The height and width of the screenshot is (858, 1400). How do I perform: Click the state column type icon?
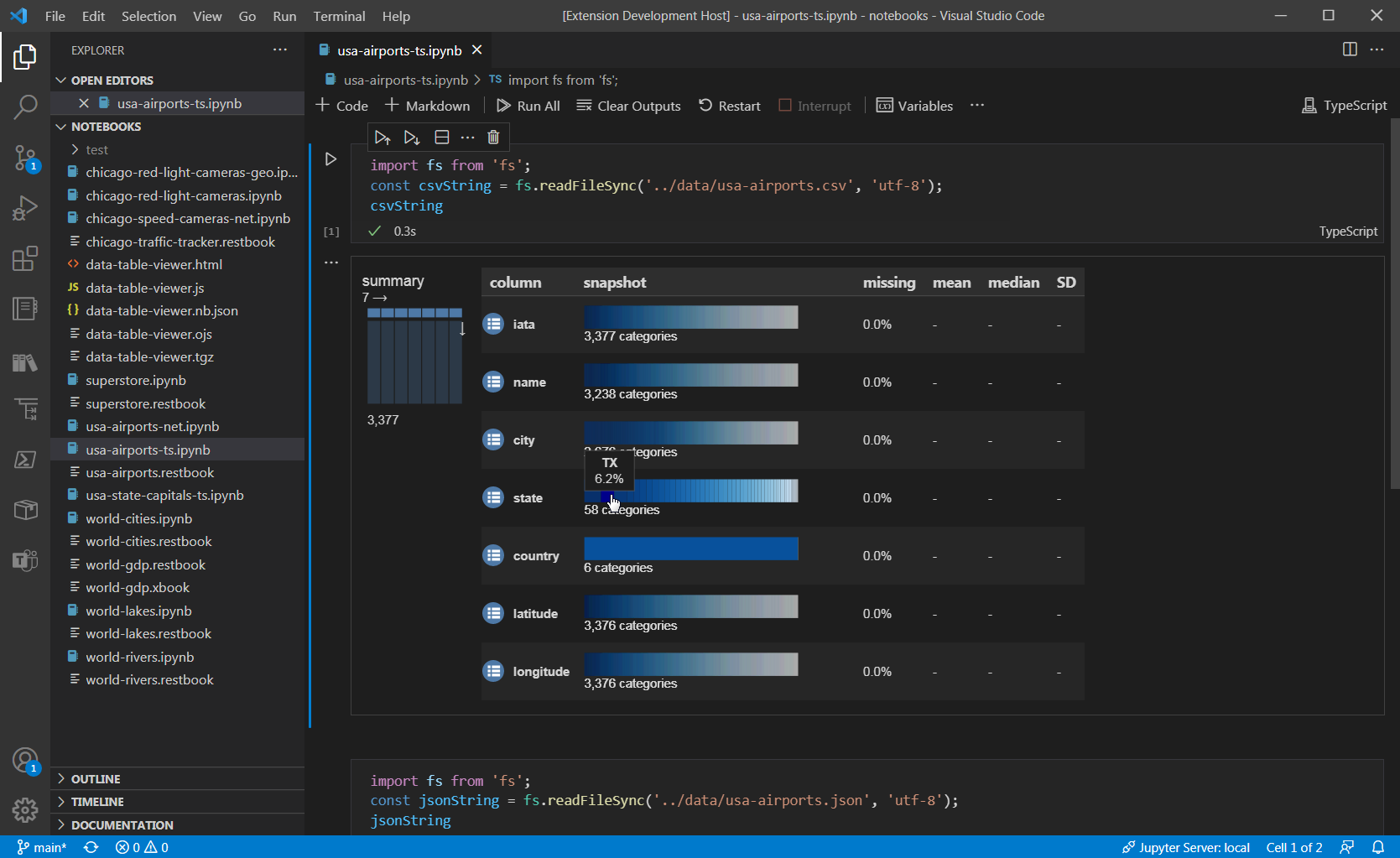[x=493, y=497]
